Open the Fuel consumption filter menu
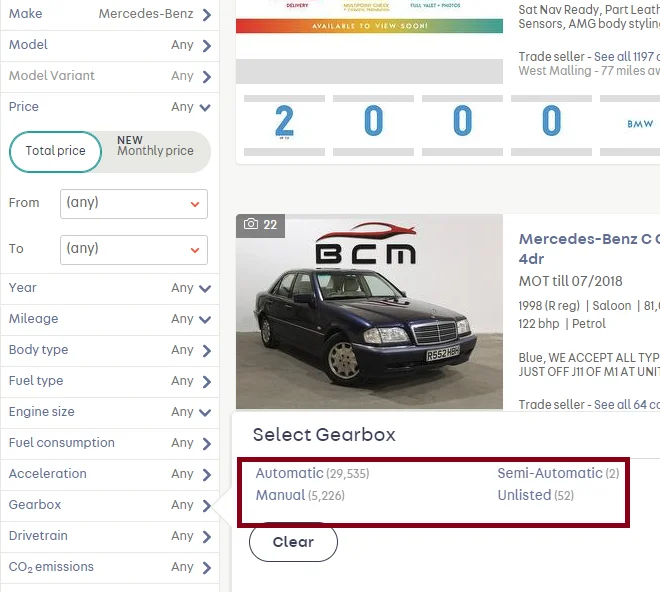The height and width of the screenshot is (592, 660). (x=109, y=443)
